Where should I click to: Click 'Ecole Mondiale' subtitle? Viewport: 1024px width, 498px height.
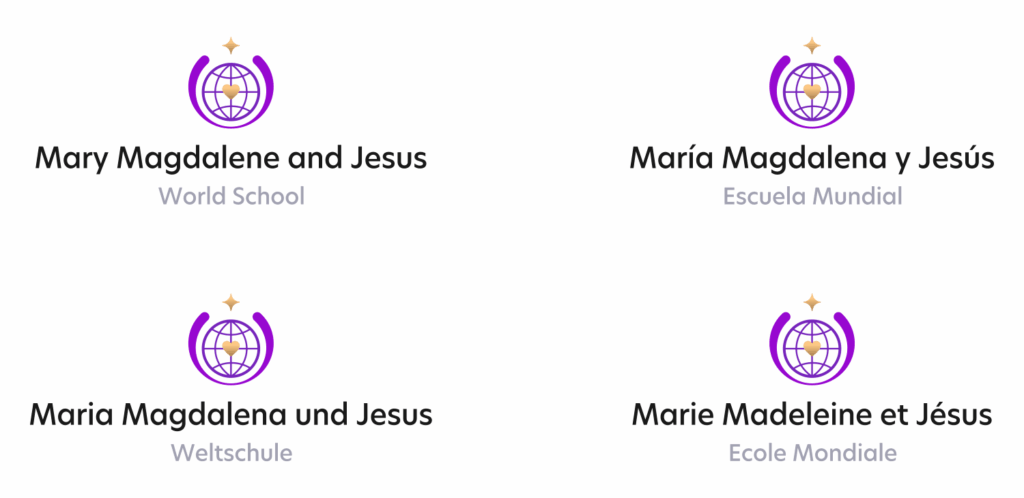812,452
